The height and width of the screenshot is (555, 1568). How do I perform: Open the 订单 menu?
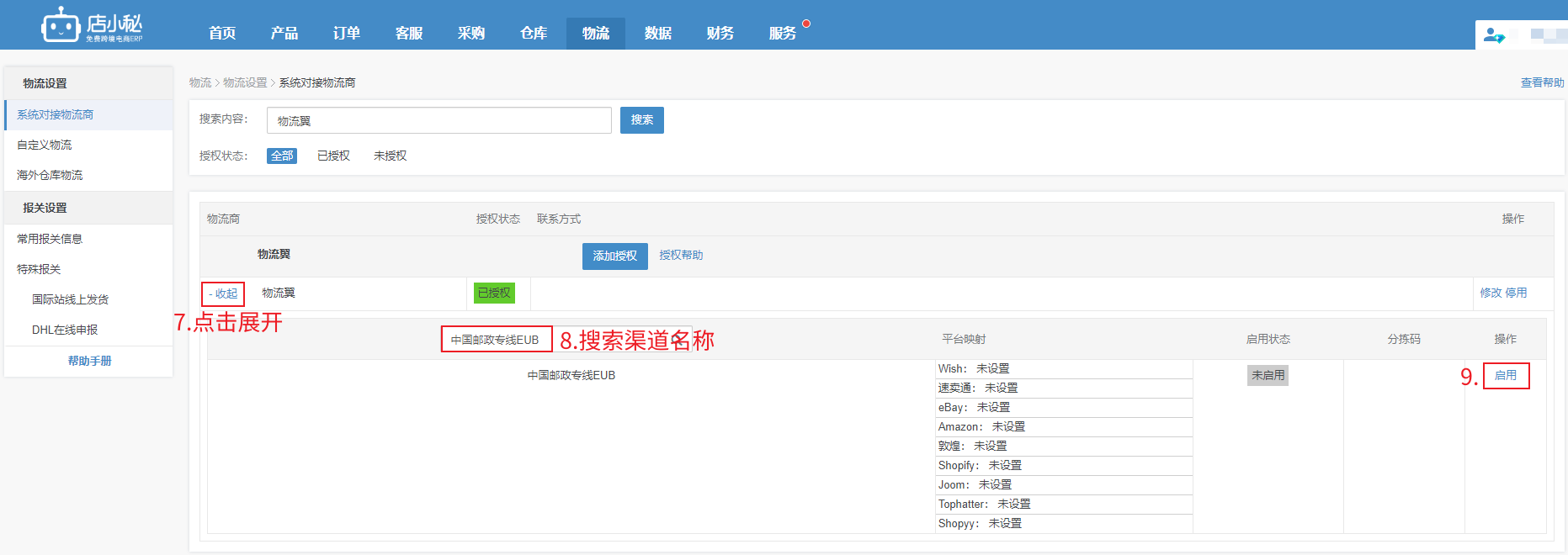347,33
